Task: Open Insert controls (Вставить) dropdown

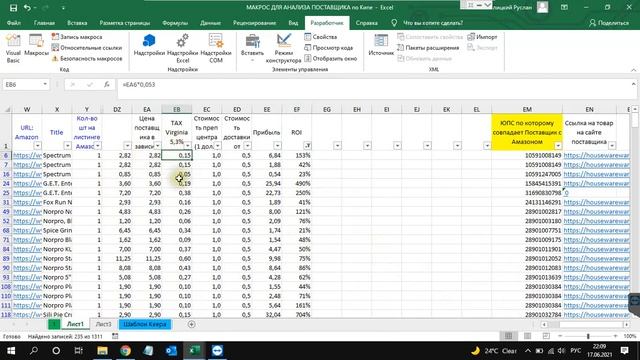Action: 252,48
